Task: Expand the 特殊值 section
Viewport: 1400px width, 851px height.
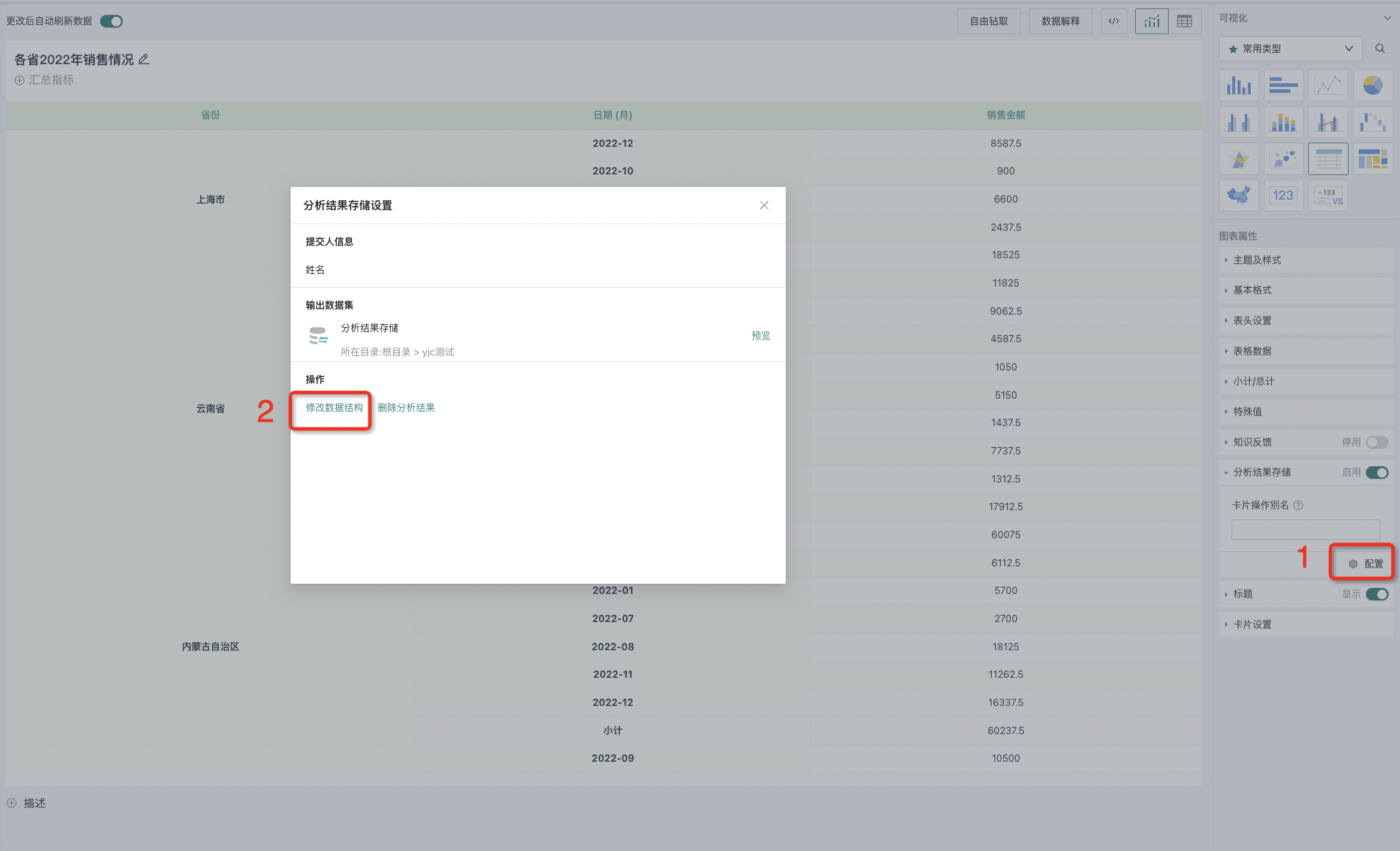Action: click(x=1306, y=412)
